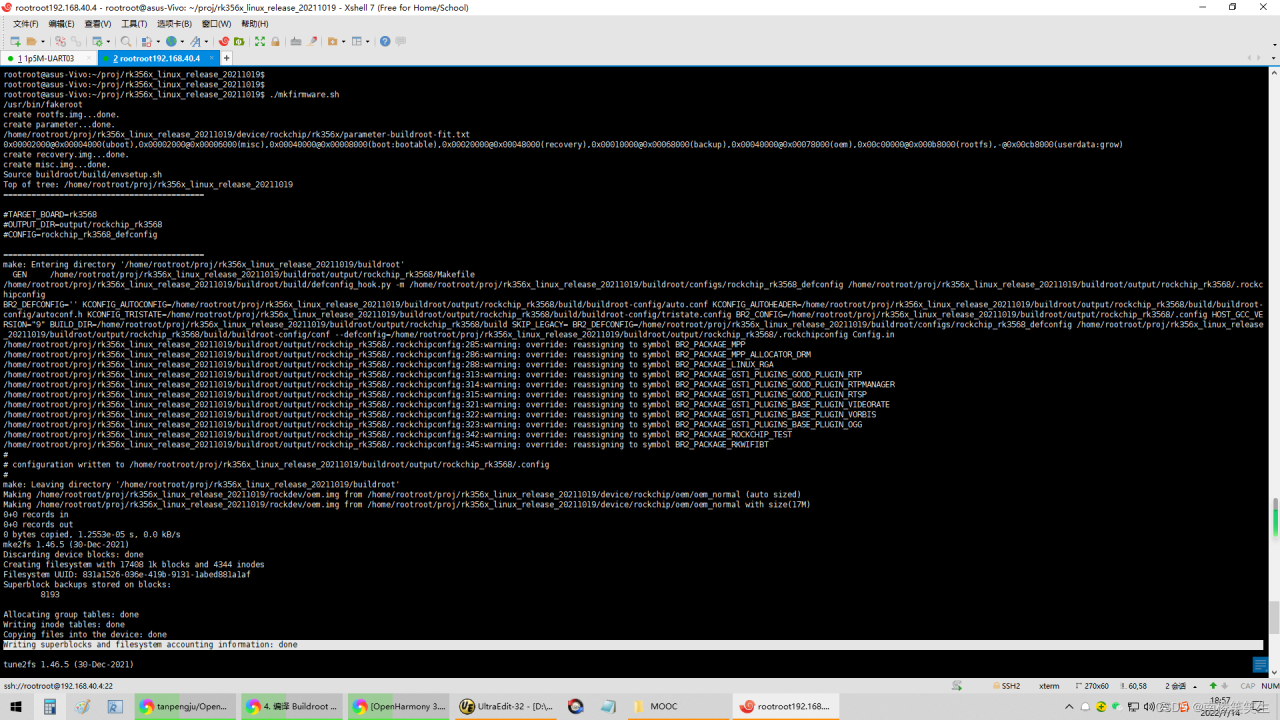The height and width of the screenshot is (720, 1280).
Task: Click the keyboard toolbar icon
Action: (296, 42)
